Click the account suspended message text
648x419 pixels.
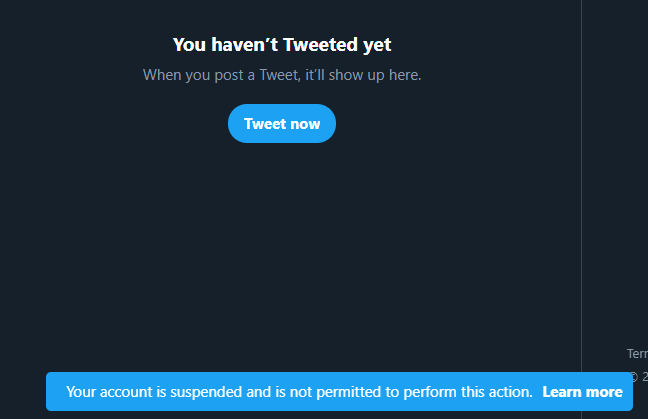pyautogui.click(x=300, y=392)
